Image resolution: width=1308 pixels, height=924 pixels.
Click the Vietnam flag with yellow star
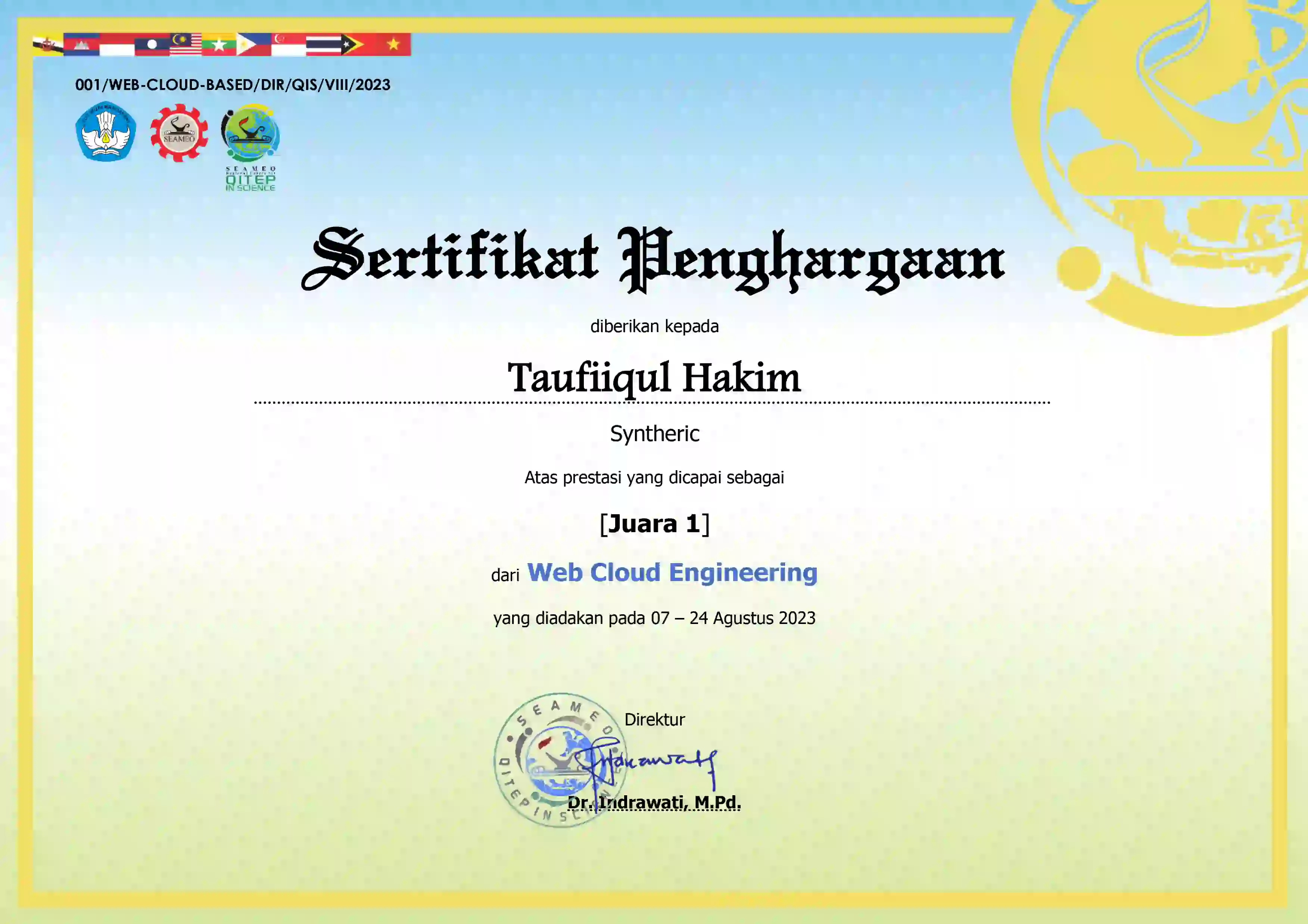[393, 44]
